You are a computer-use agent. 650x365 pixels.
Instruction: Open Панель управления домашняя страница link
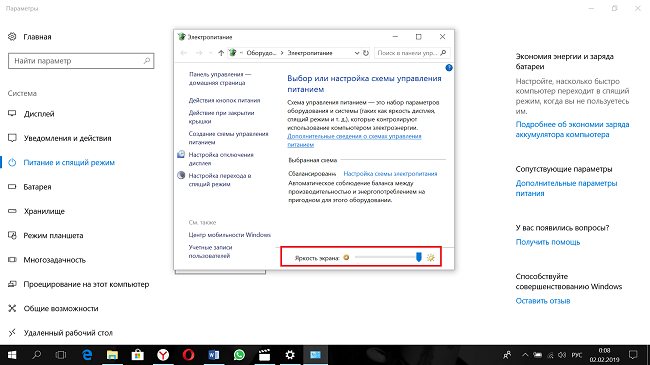[x=220, y=78]
